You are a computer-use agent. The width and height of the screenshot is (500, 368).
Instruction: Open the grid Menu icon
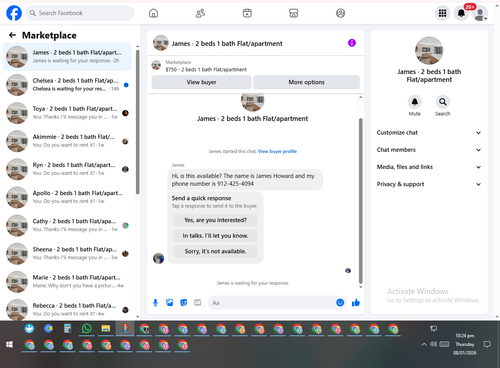click(442, 13)
